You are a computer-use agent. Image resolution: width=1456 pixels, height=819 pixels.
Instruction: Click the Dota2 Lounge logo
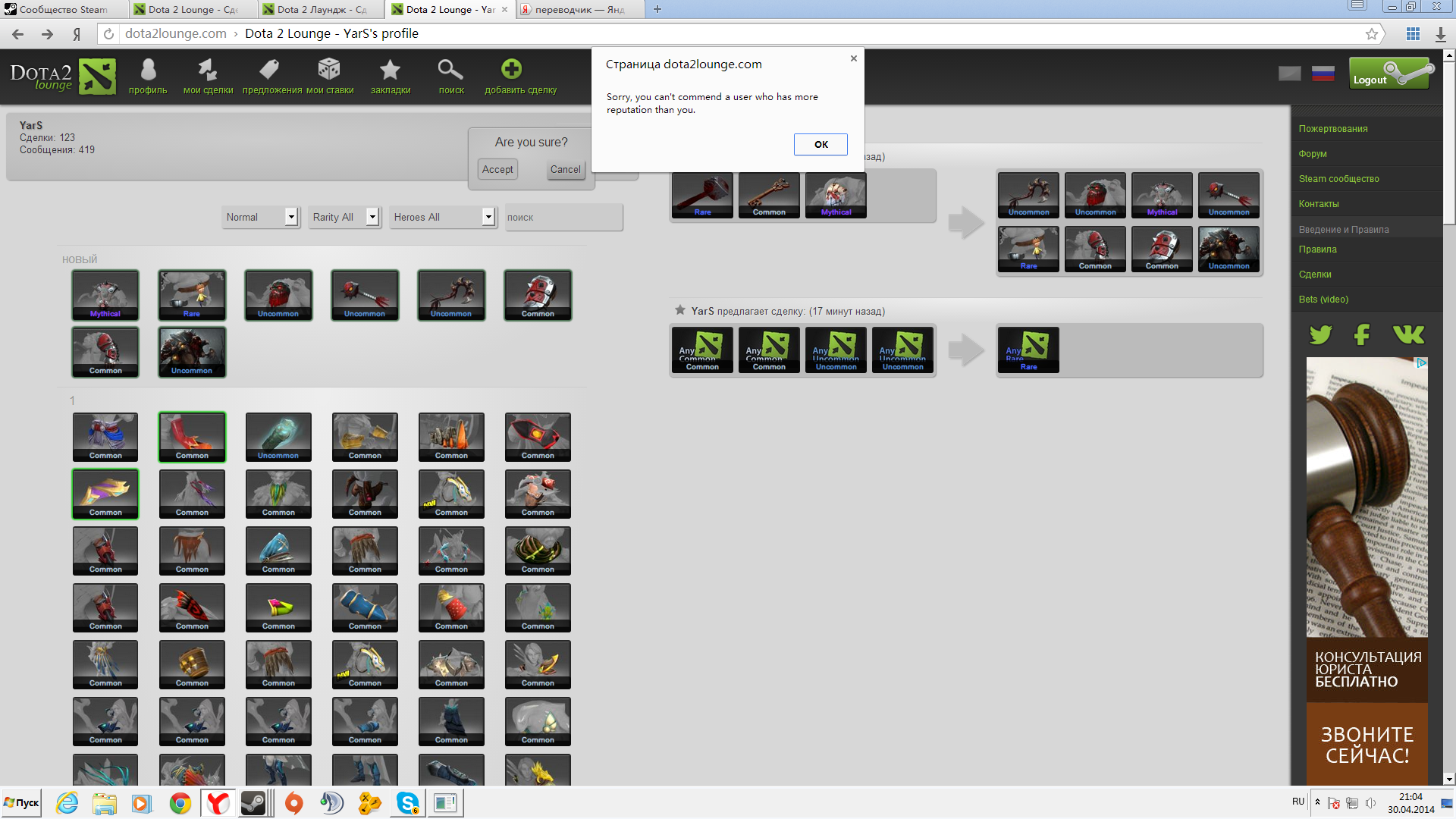63,77
